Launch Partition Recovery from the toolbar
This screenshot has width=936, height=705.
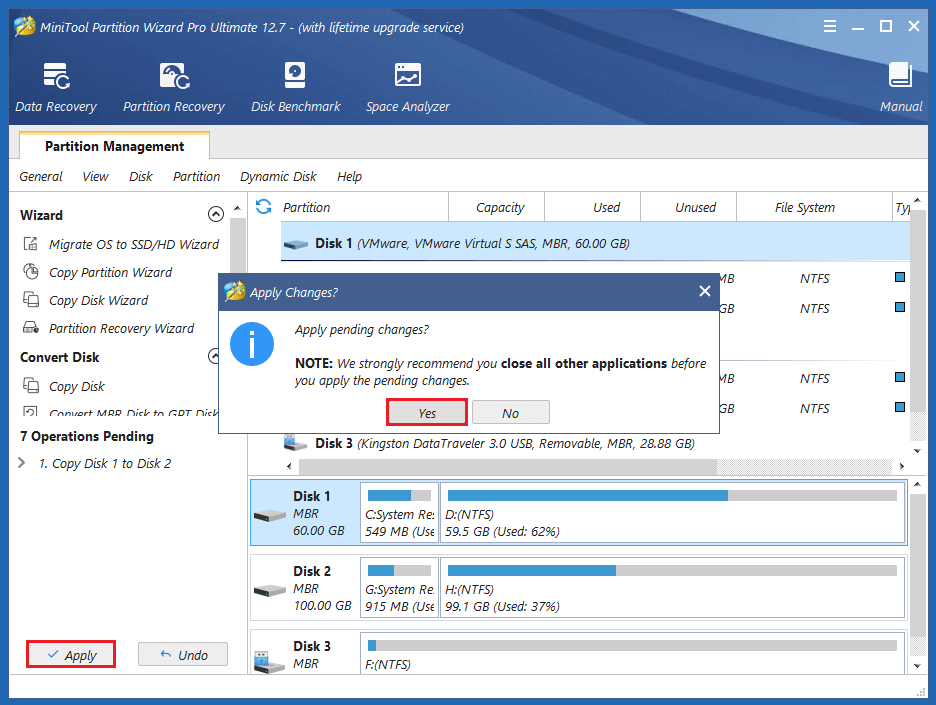point(174,87)
